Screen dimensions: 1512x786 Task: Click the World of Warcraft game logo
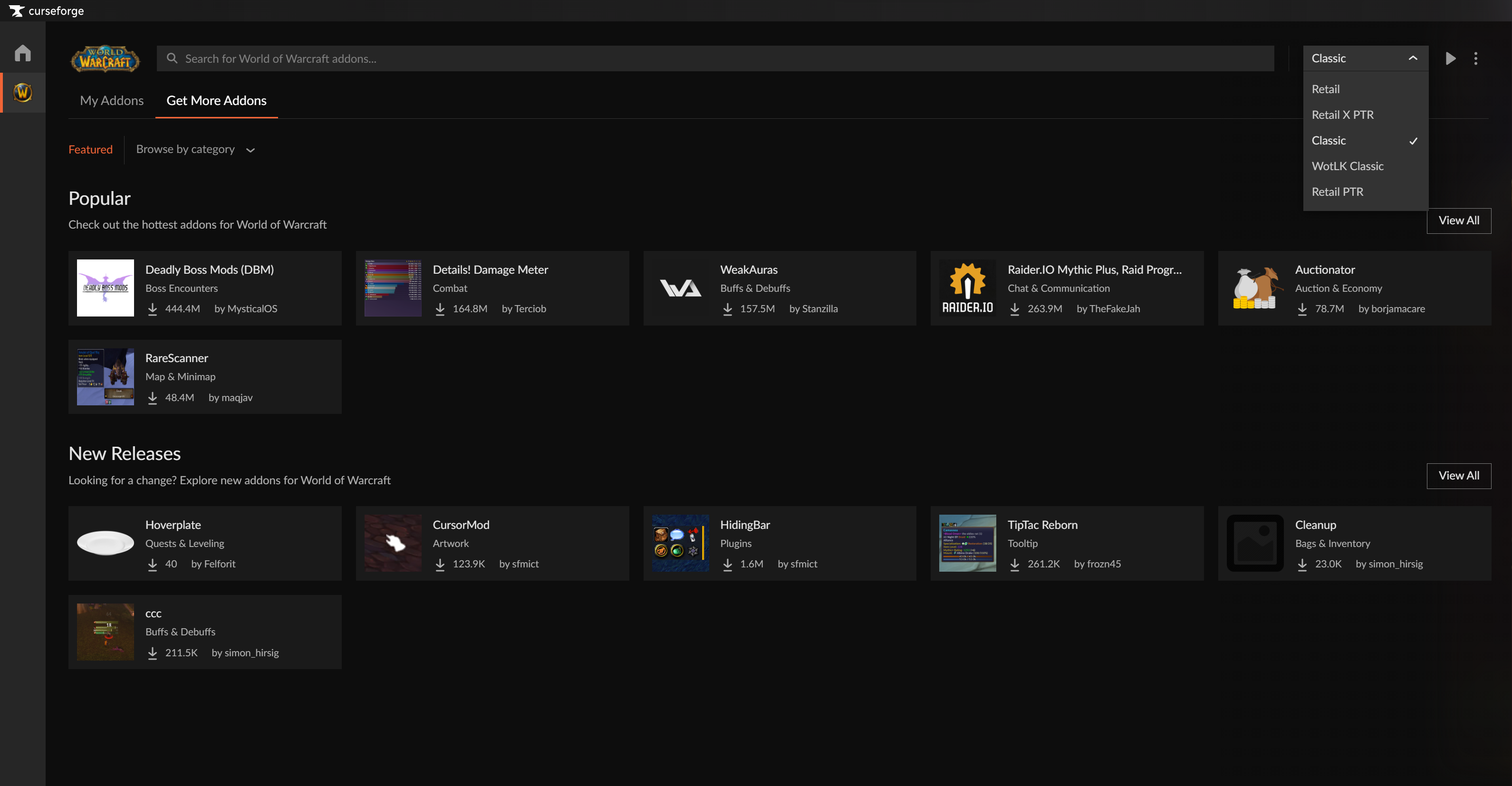pyautogui.click(x=105, y=59)
